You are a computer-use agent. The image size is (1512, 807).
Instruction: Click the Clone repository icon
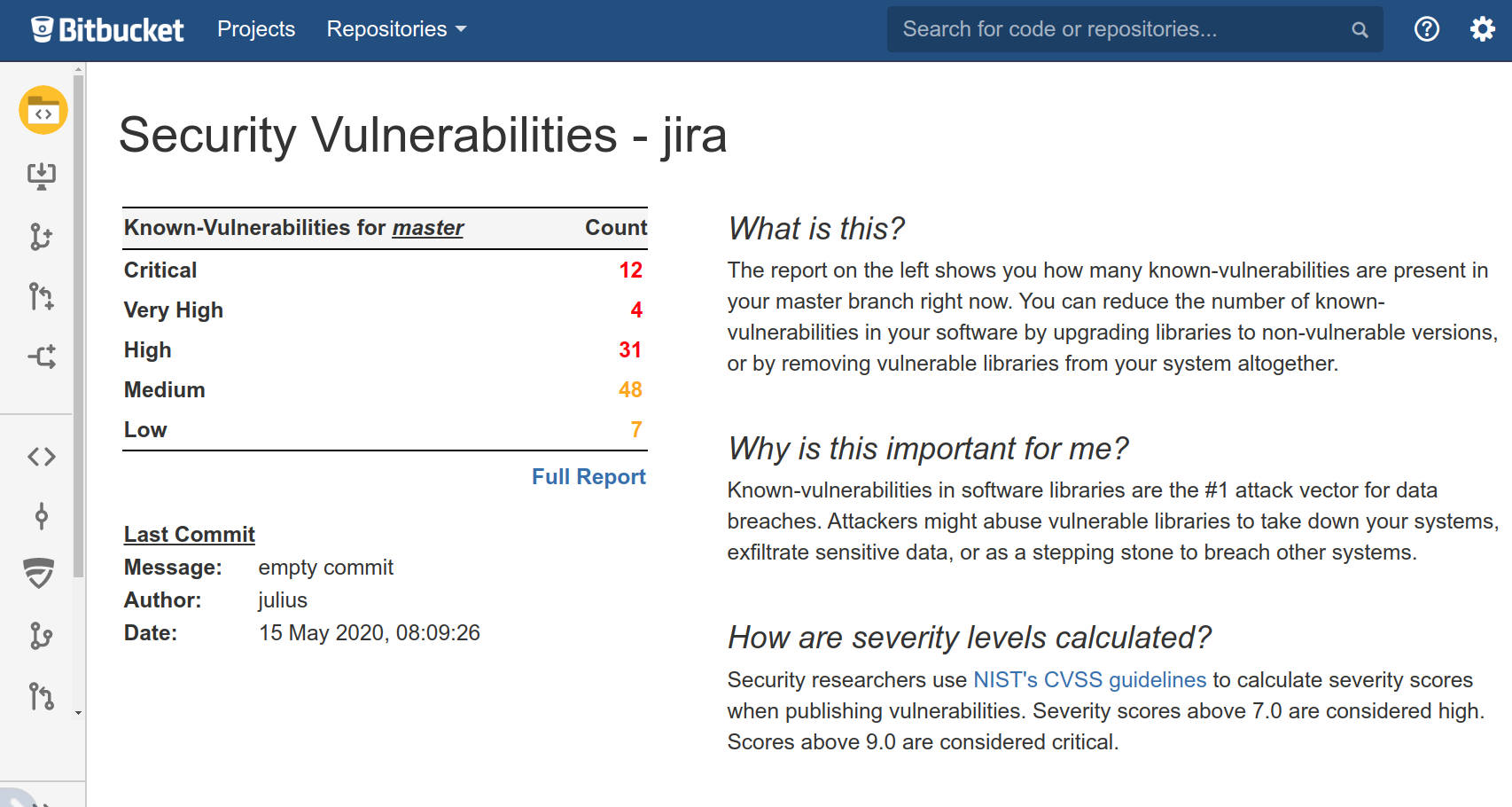coord(42,176)
